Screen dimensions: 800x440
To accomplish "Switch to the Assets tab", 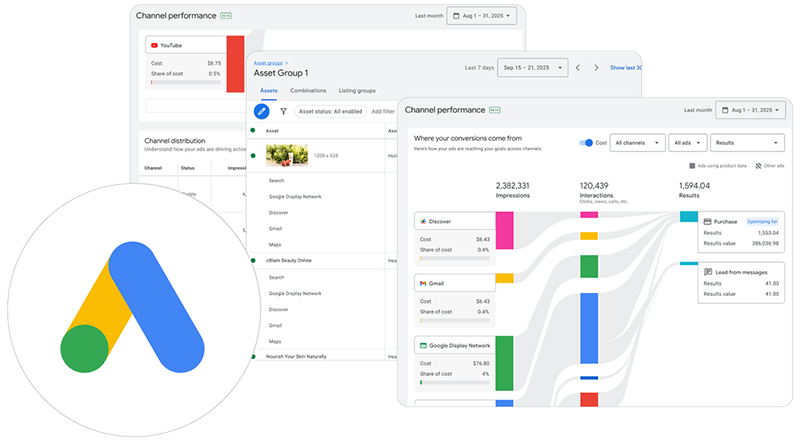I will pos(269,90).
